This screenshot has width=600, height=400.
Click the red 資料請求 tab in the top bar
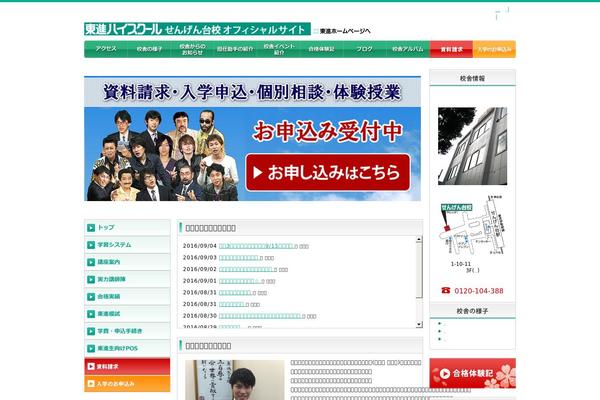point(452,49)
